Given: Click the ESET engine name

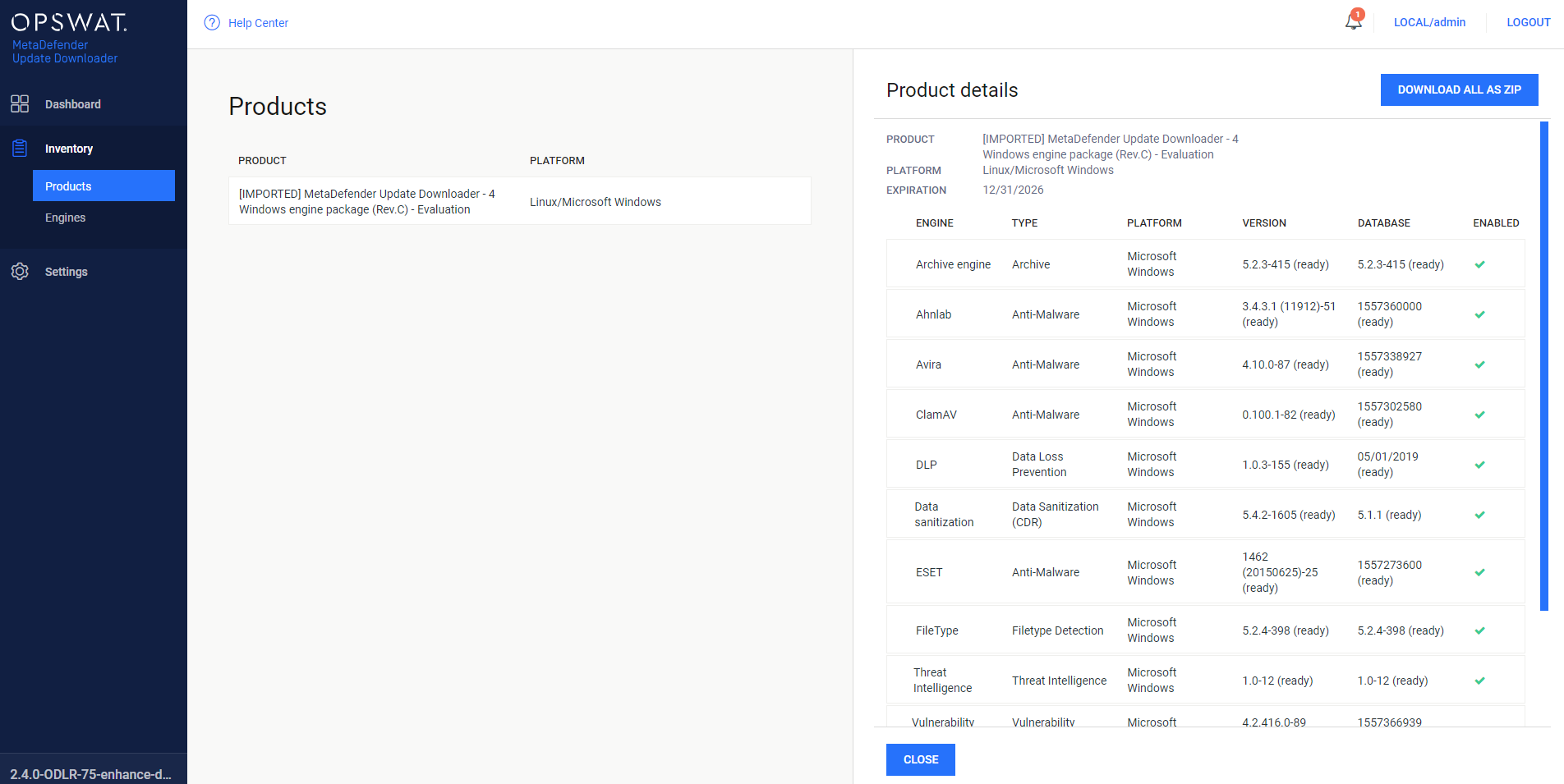Looking at the screenshot, I should click(x=929, y=572).
